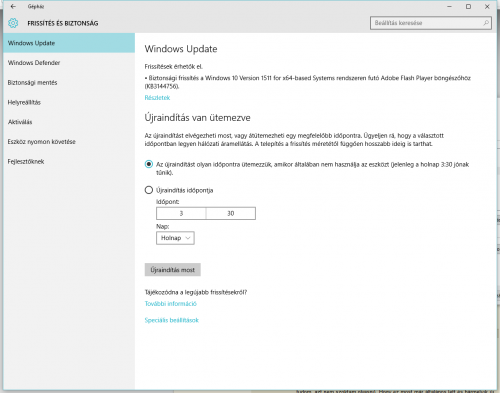Click the Újraindítás most button
Image resolution: width=500 pixels, height=393 pixels.
point(173,270)
